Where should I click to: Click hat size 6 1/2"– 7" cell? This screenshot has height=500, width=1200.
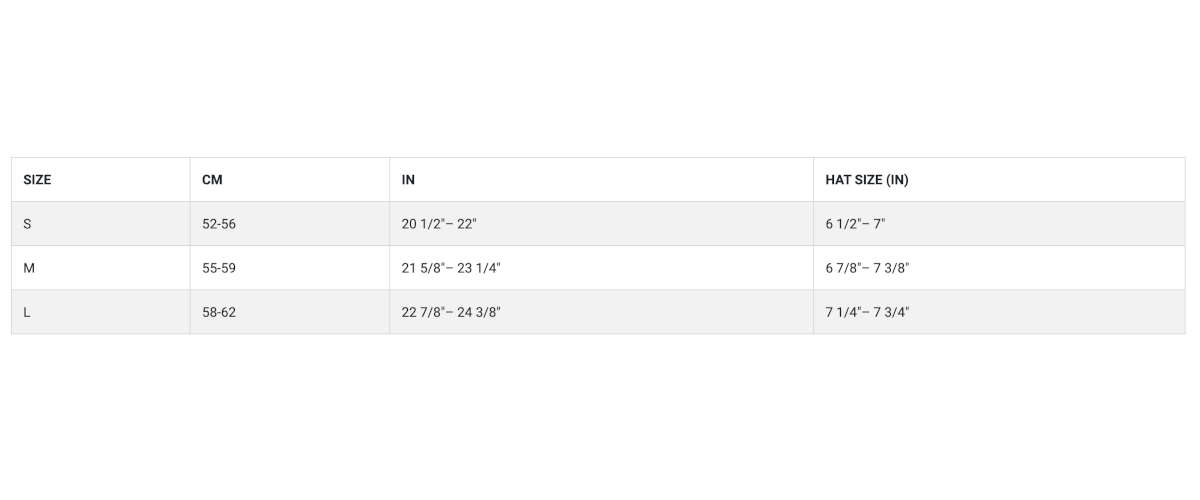[855, 224]
